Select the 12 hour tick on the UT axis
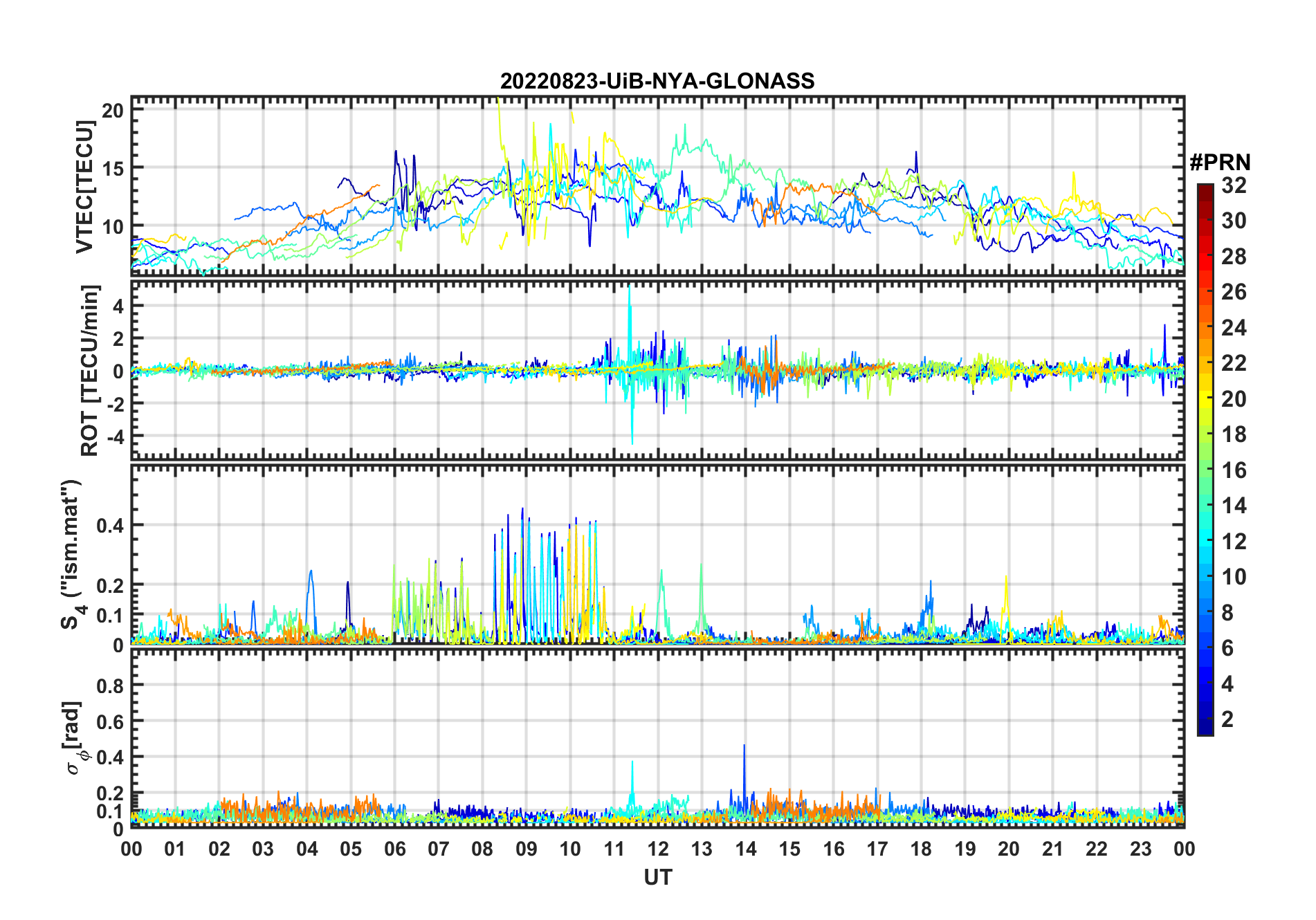The height and width of the screenshot is (920, 1316). (x=658, y=849)
